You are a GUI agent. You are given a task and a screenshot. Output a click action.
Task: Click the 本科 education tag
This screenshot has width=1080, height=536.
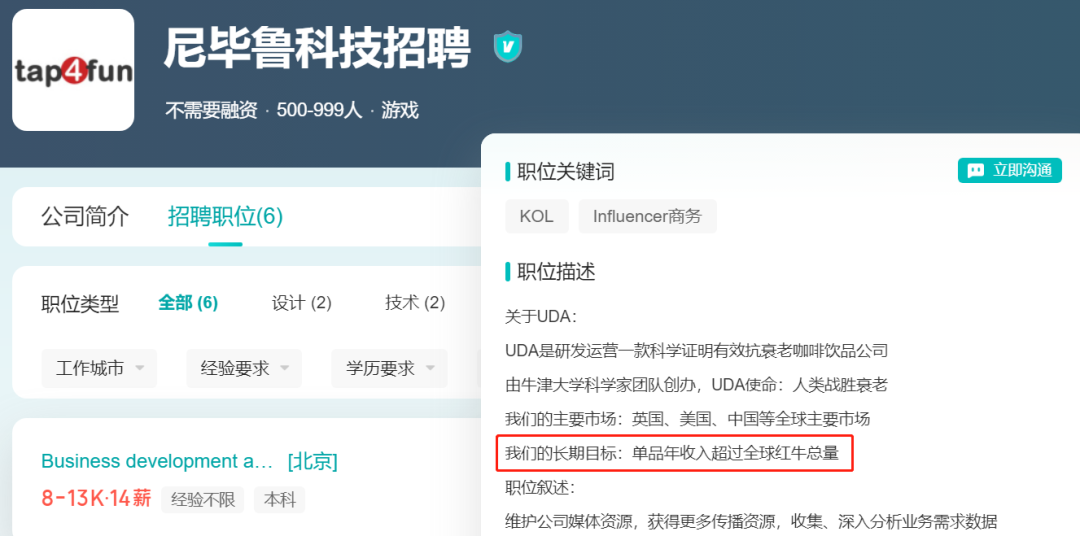(x=279, y=499)
